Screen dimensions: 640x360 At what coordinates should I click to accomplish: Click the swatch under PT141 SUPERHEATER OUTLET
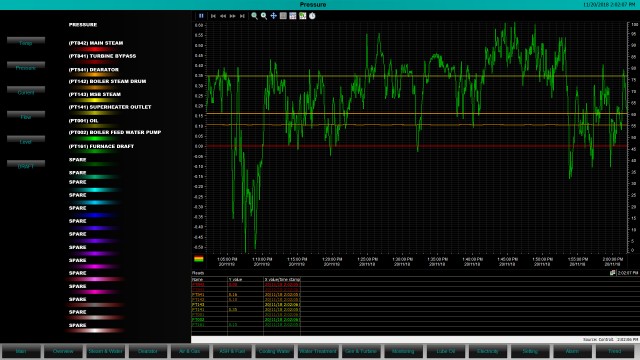tap(94, 113)
